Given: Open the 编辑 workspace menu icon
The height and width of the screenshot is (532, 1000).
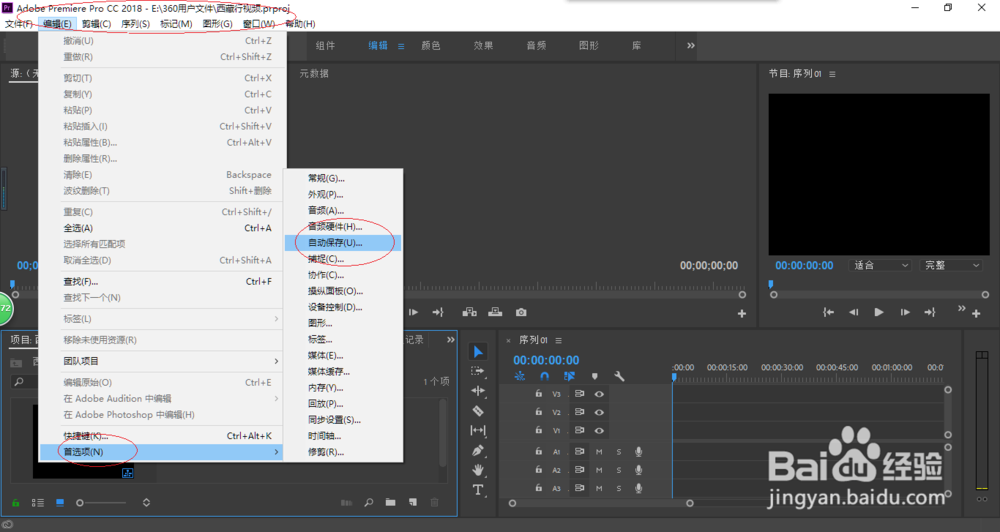Looking at the screenshot, I should (x=401, y=46).
